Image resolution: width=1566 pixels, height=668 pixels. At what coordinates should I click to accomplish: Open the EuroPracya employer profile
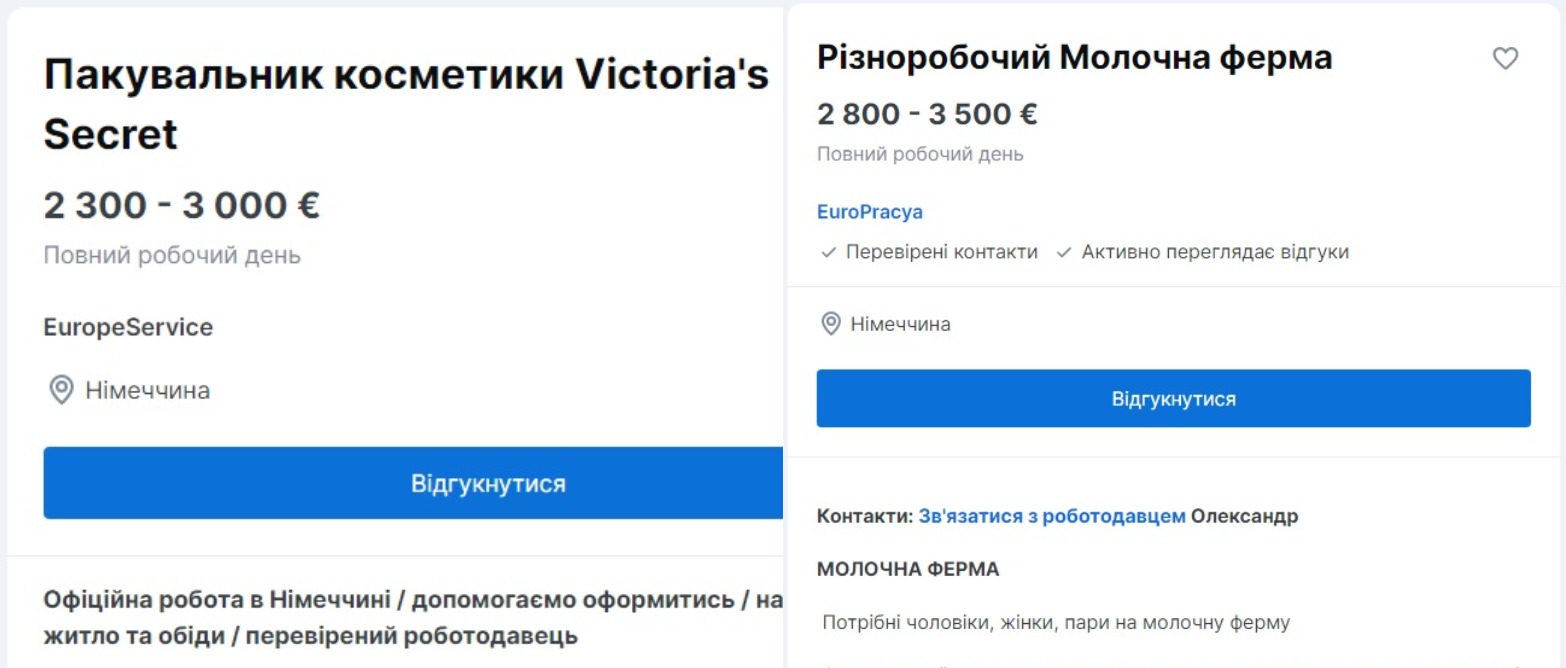[x=871, y=211]
